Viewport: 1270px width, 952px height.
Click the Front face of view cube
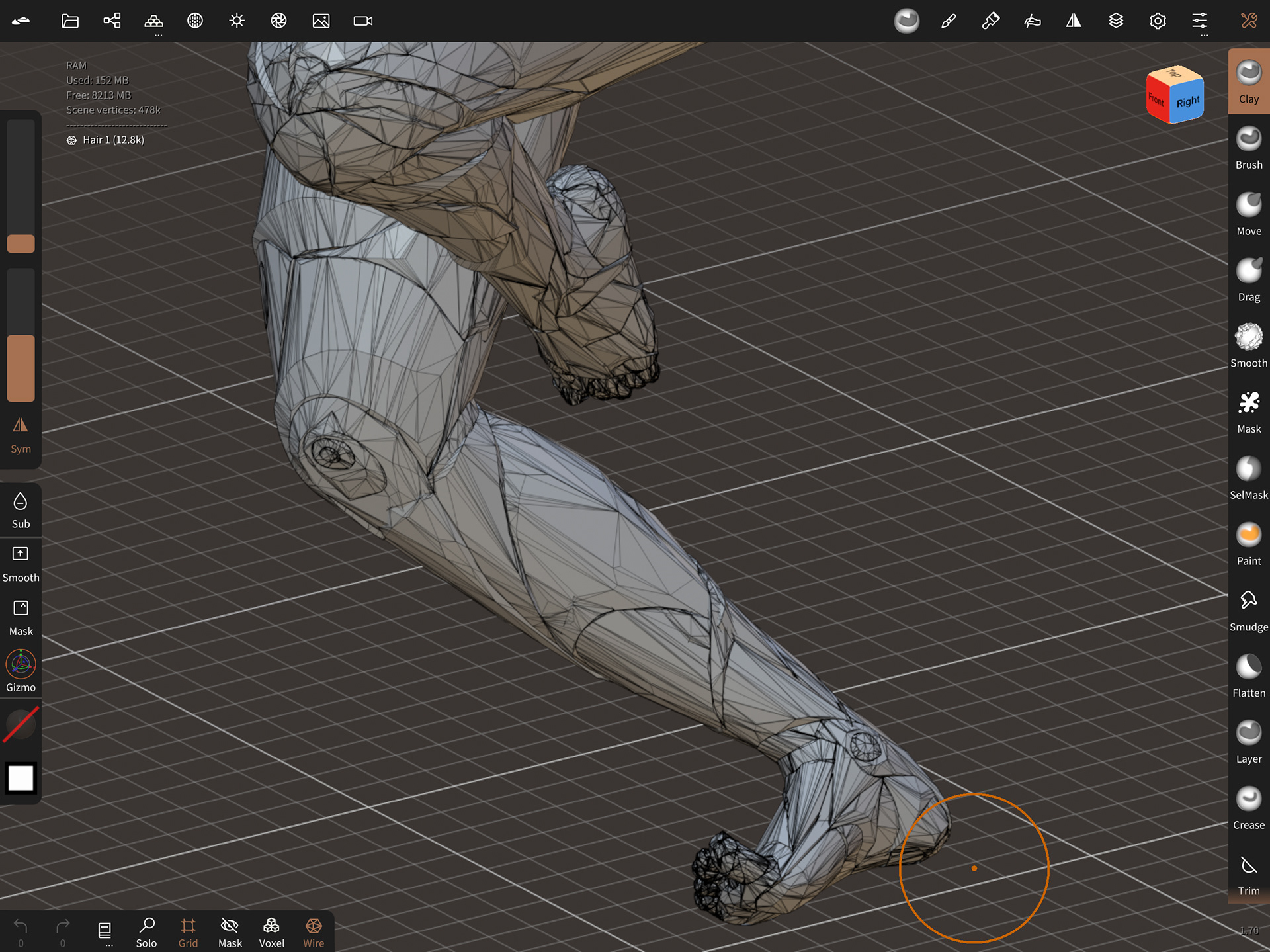click(1157, 99)
